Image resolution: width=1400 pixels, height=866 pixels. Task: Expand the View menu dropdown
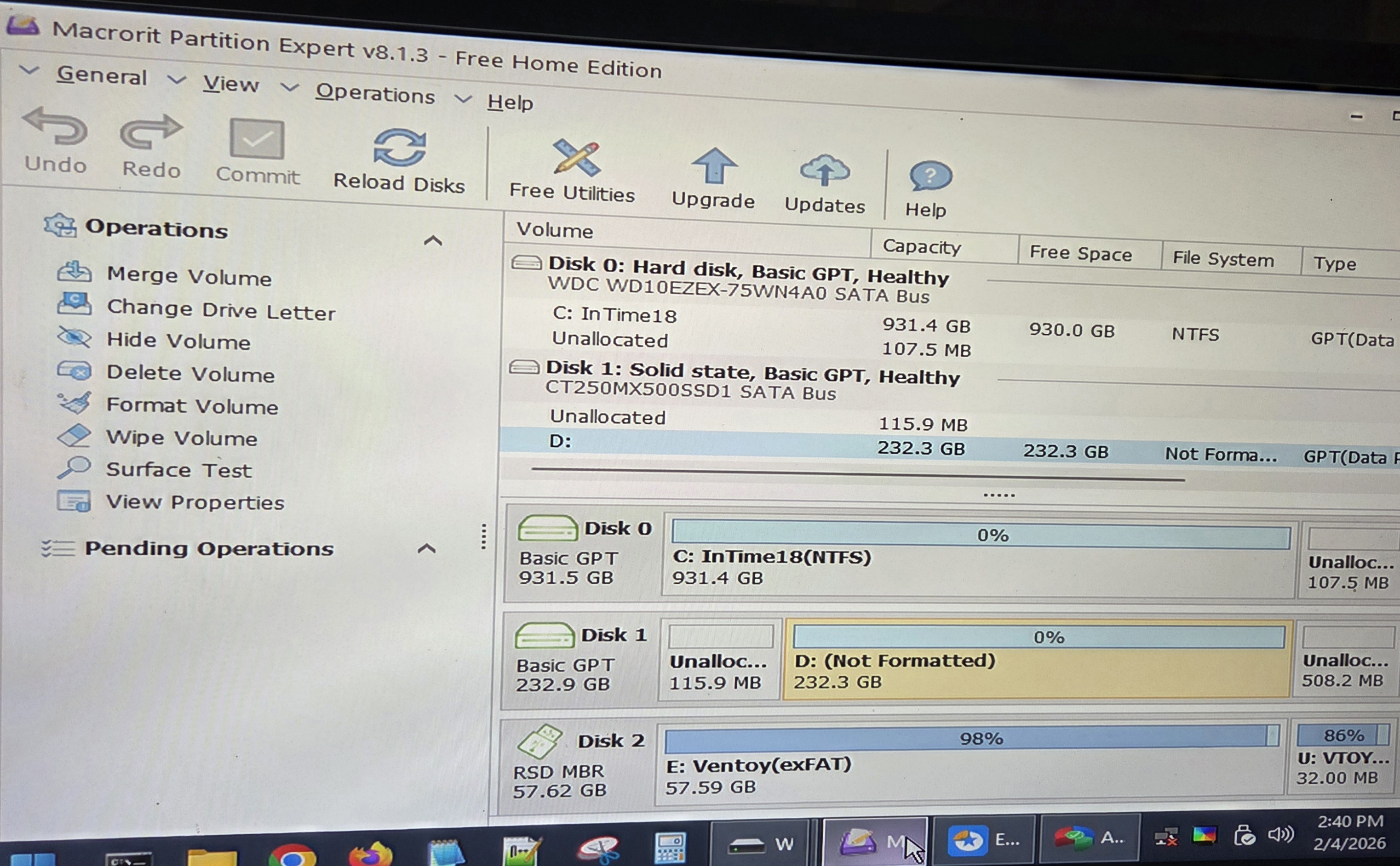230,84
